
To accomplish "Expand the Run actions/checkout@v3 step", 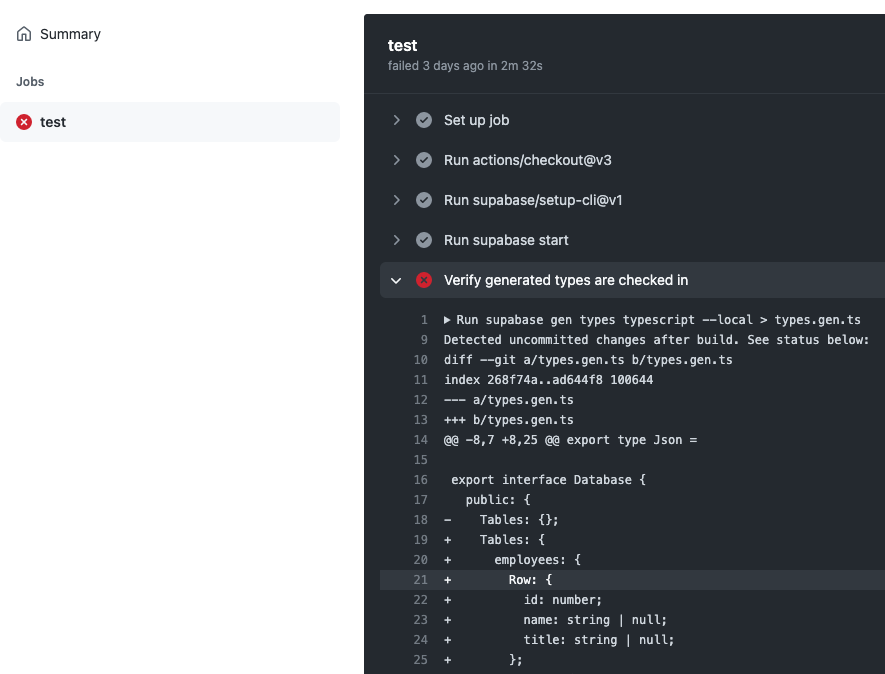I will tap(396, 160).
